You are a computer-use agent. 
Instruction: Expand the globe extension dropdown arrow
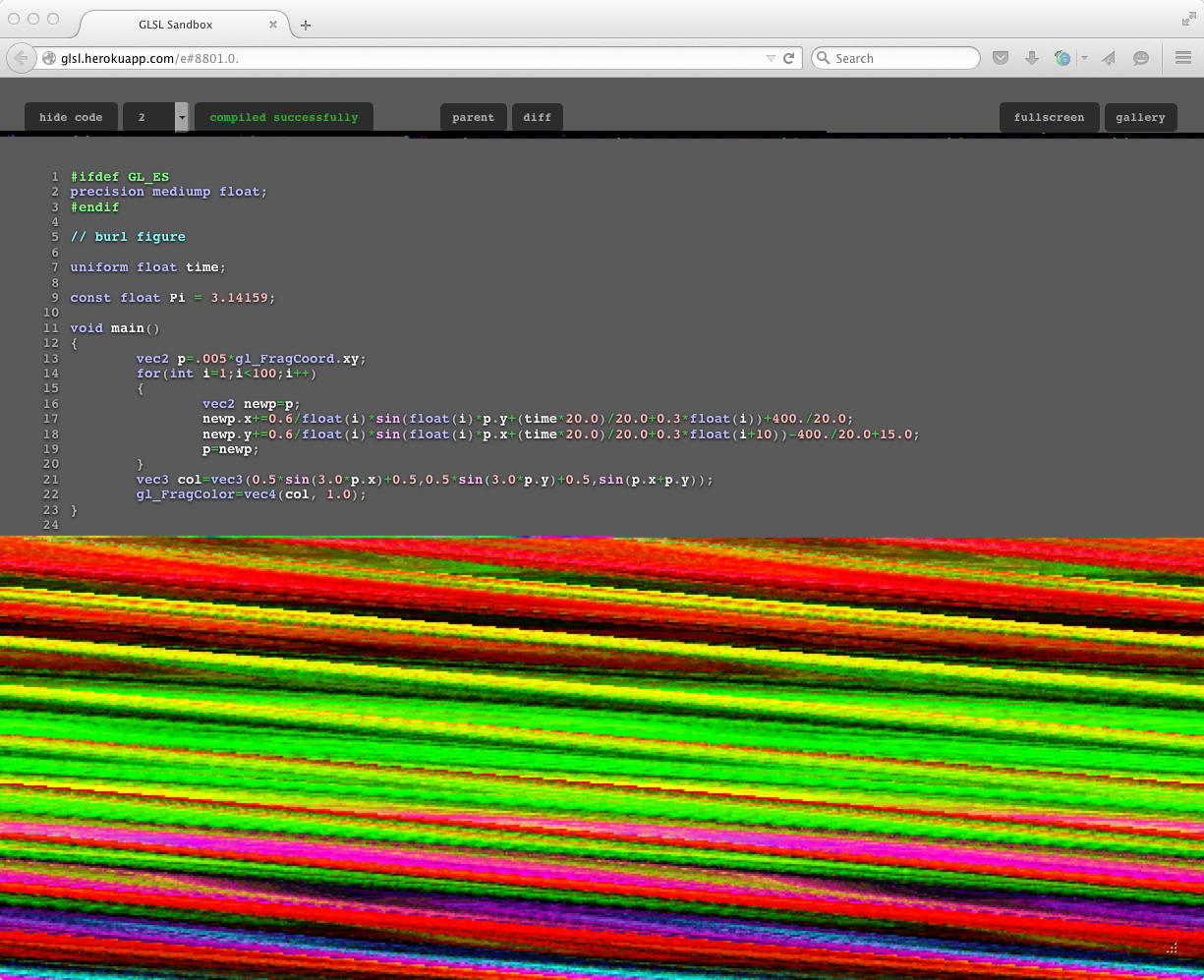point(1084,59)
